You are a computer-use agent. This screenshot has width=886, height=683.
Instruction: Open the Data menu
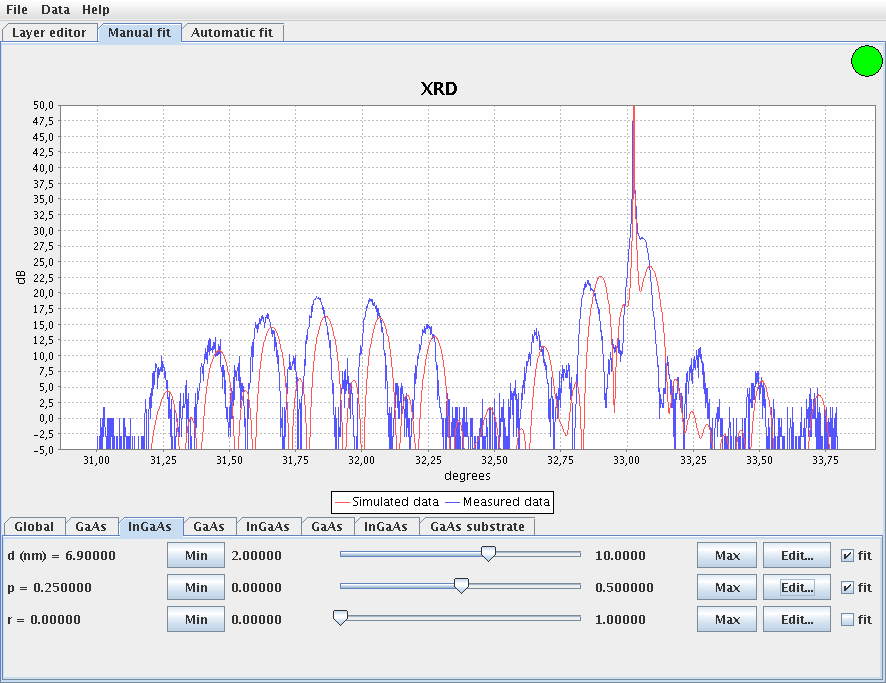click(x=55, y=9)
